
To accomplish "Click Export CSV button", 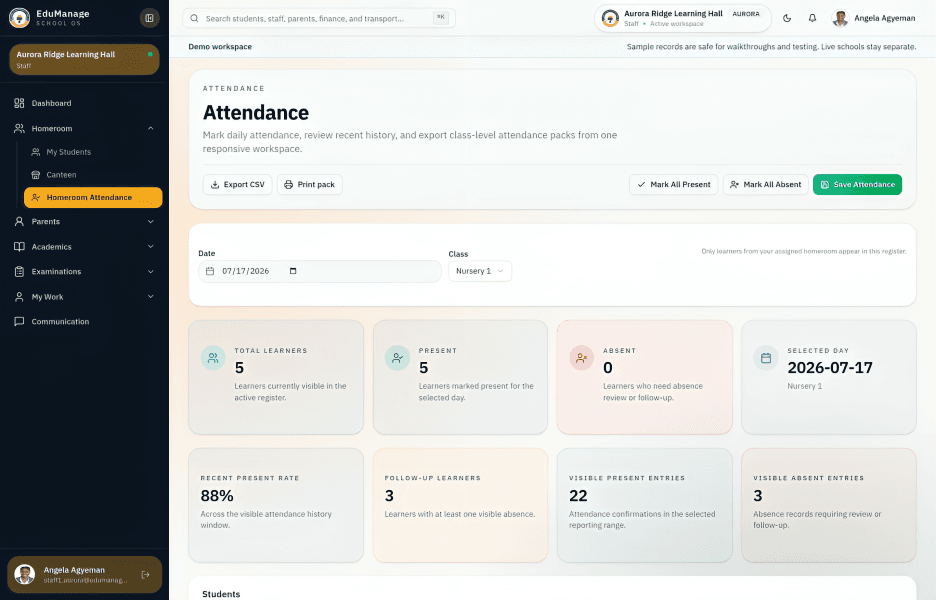I will 238,184.
